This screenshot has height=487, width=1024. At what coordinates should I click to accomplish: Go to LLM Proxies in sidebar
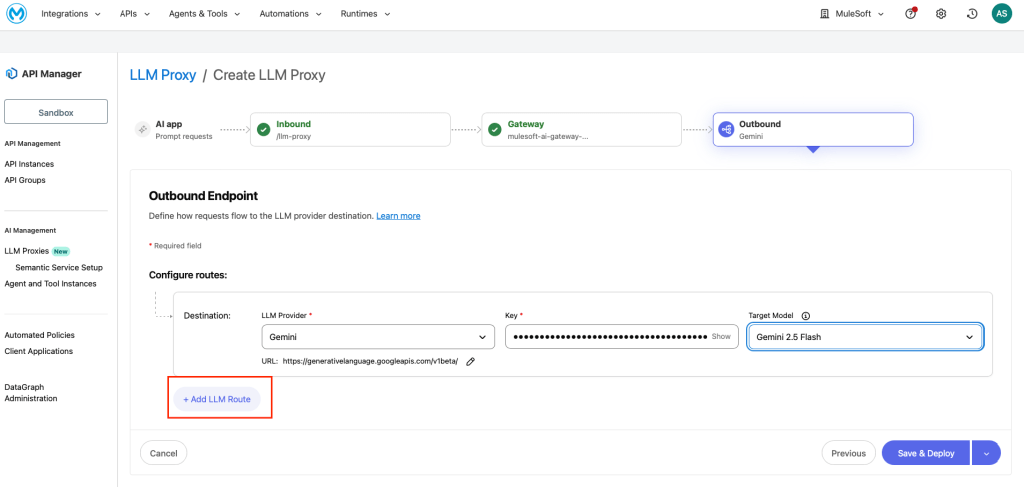[x=27, y=251]
